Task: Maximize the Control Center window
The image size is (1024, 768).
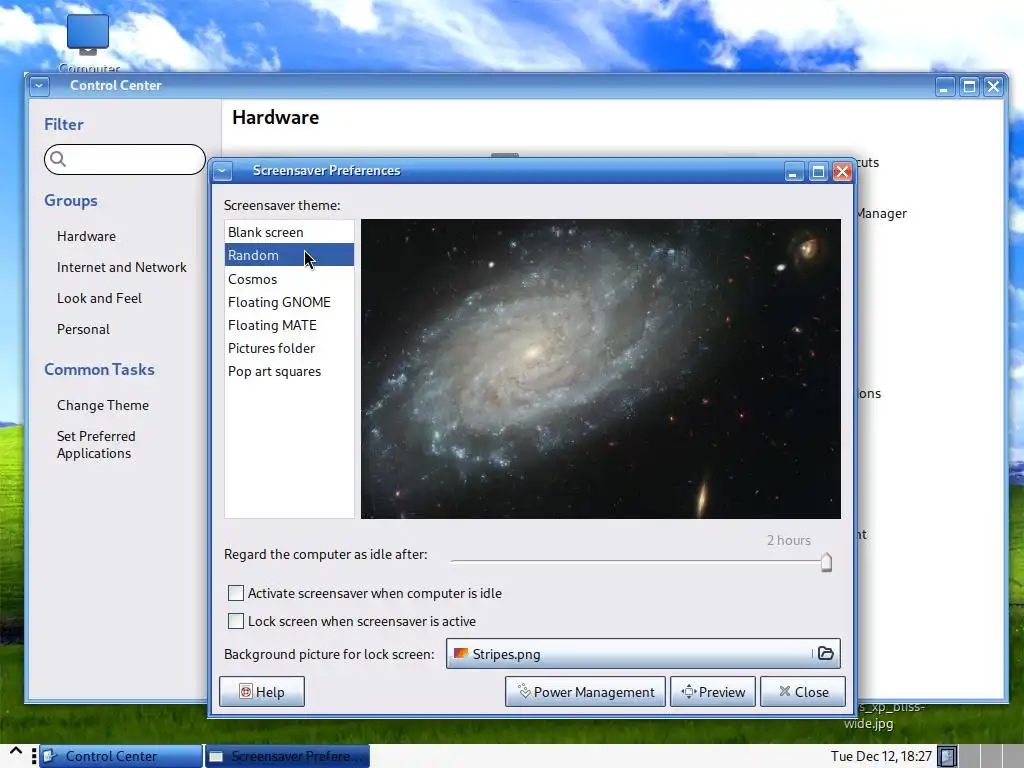Action: [x=969, y=86]
